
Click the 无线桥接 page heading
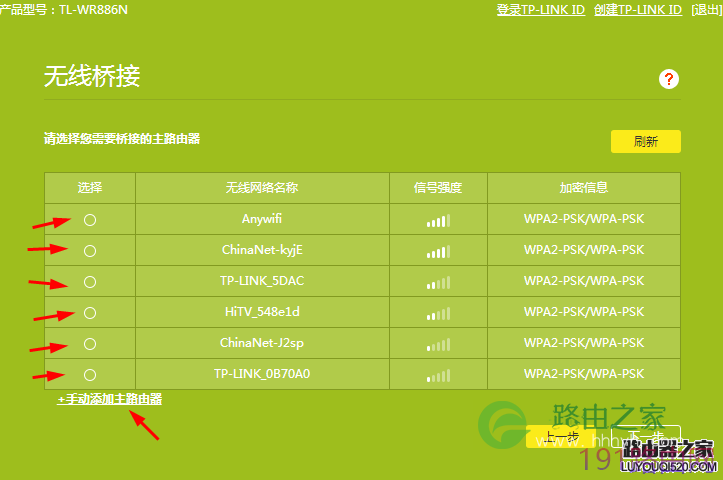92,76
